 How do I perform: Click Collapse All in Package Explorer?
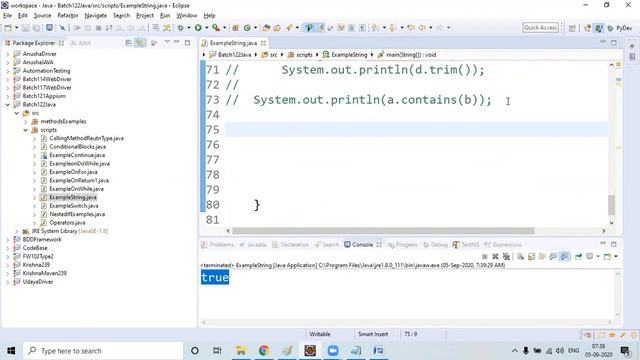point(129,43)
